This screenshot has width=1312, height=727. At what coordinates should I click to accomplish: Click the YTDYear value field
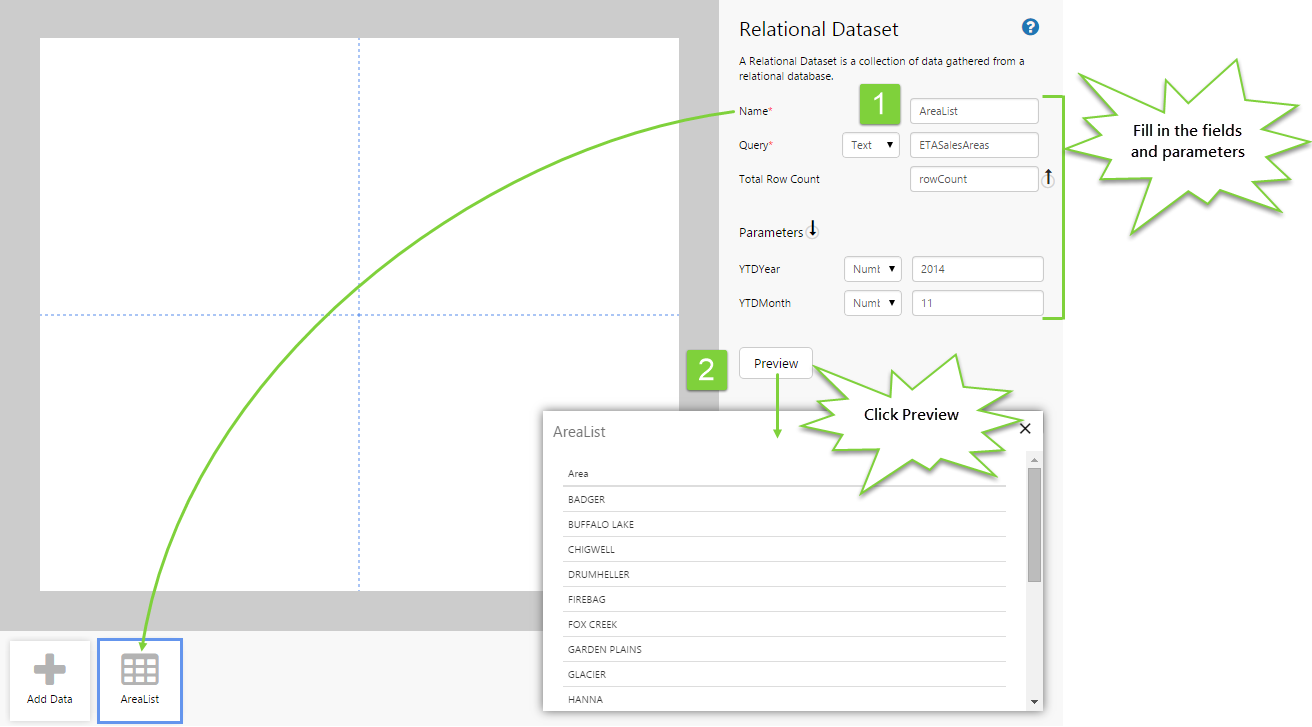(977, 269)
